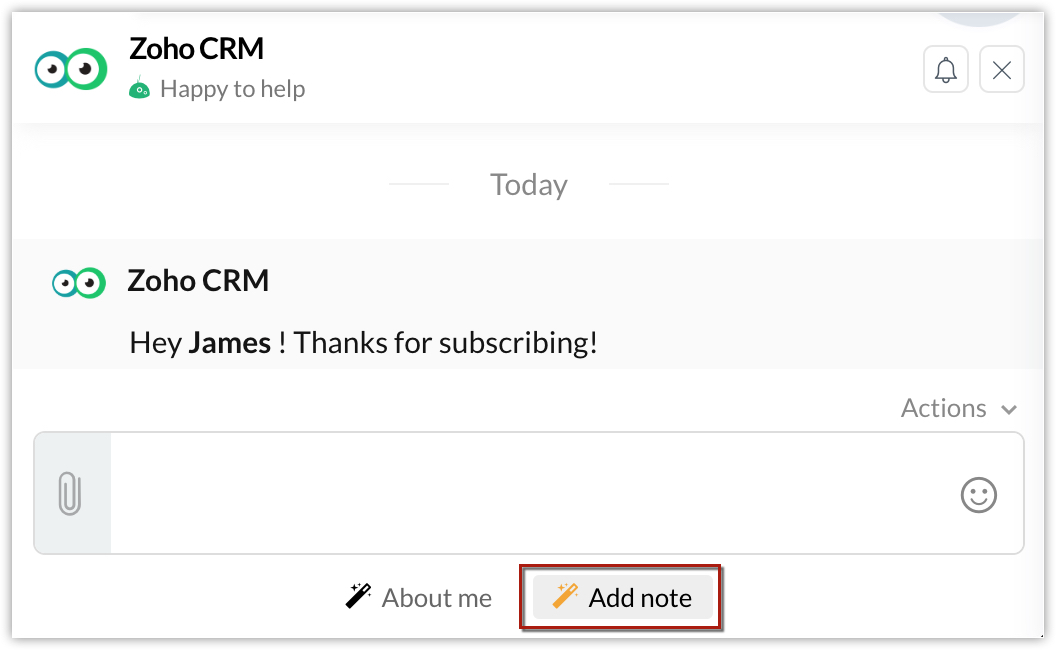
Task: Click the Thanks for subscribing message bubble
Action: [x=528, y=304]
